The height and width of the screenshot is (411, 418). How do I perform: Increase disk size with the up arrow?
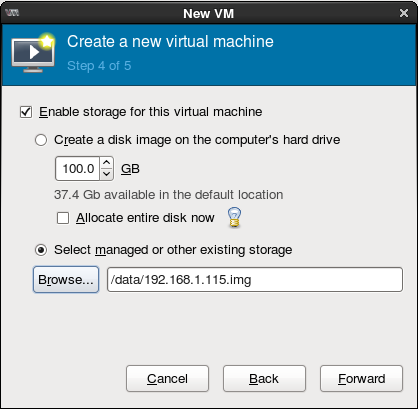click(x=107, y=163)
